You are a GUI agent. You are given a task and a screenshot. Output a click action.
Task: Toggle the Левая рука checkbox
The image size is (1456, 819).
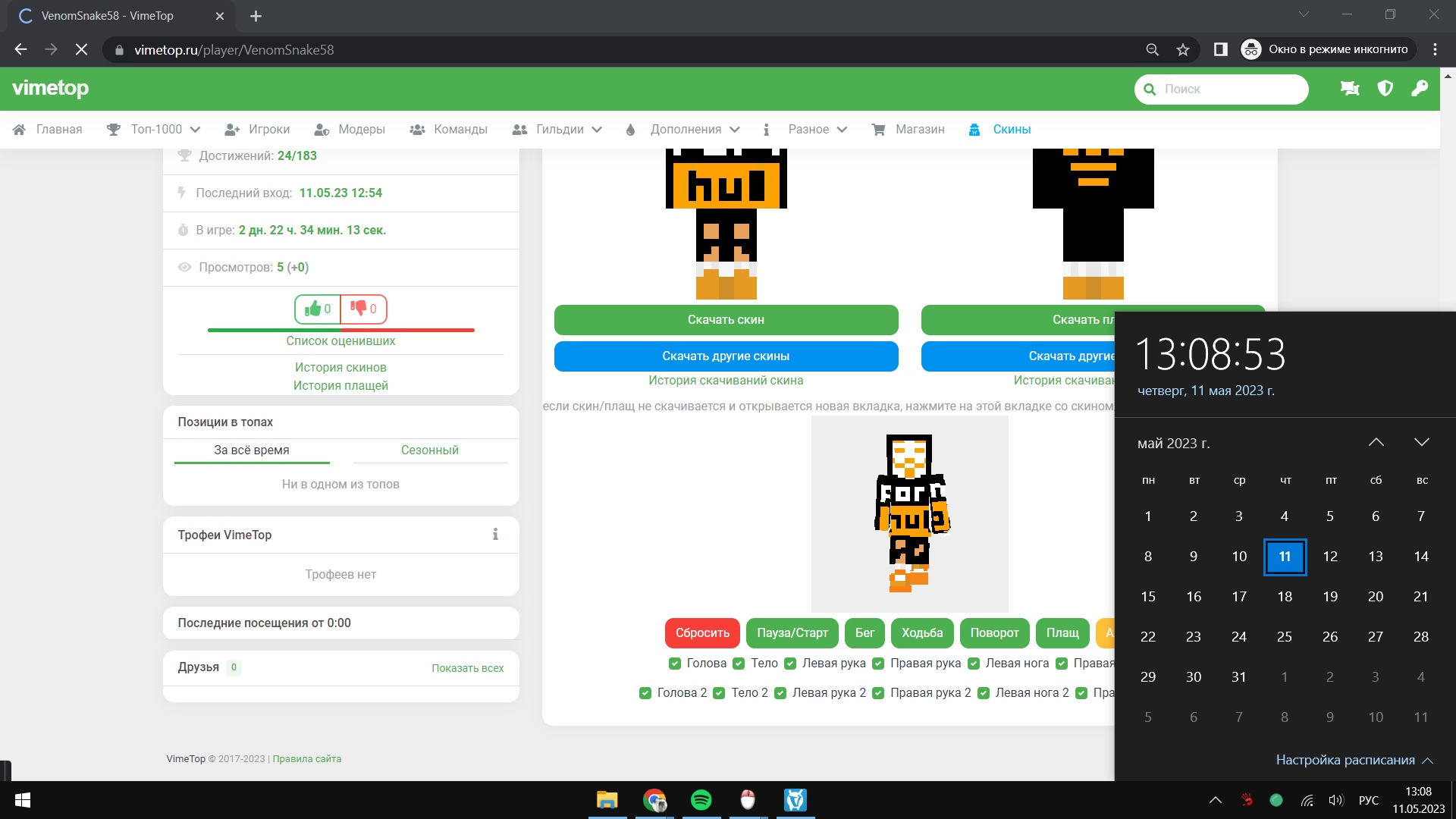coord(790,664)
